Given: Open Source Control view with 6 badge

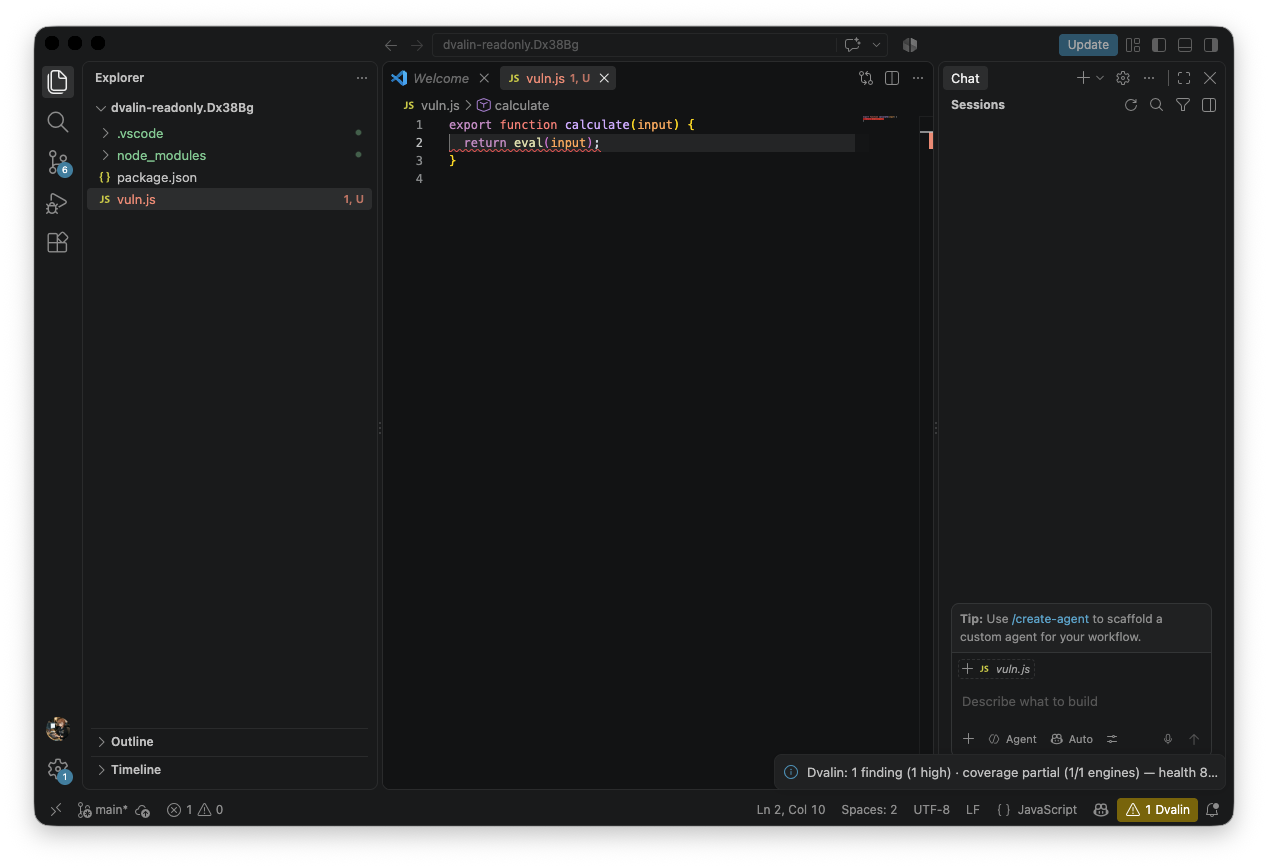Looking at the screenshot, I should [x=58, y=162].
